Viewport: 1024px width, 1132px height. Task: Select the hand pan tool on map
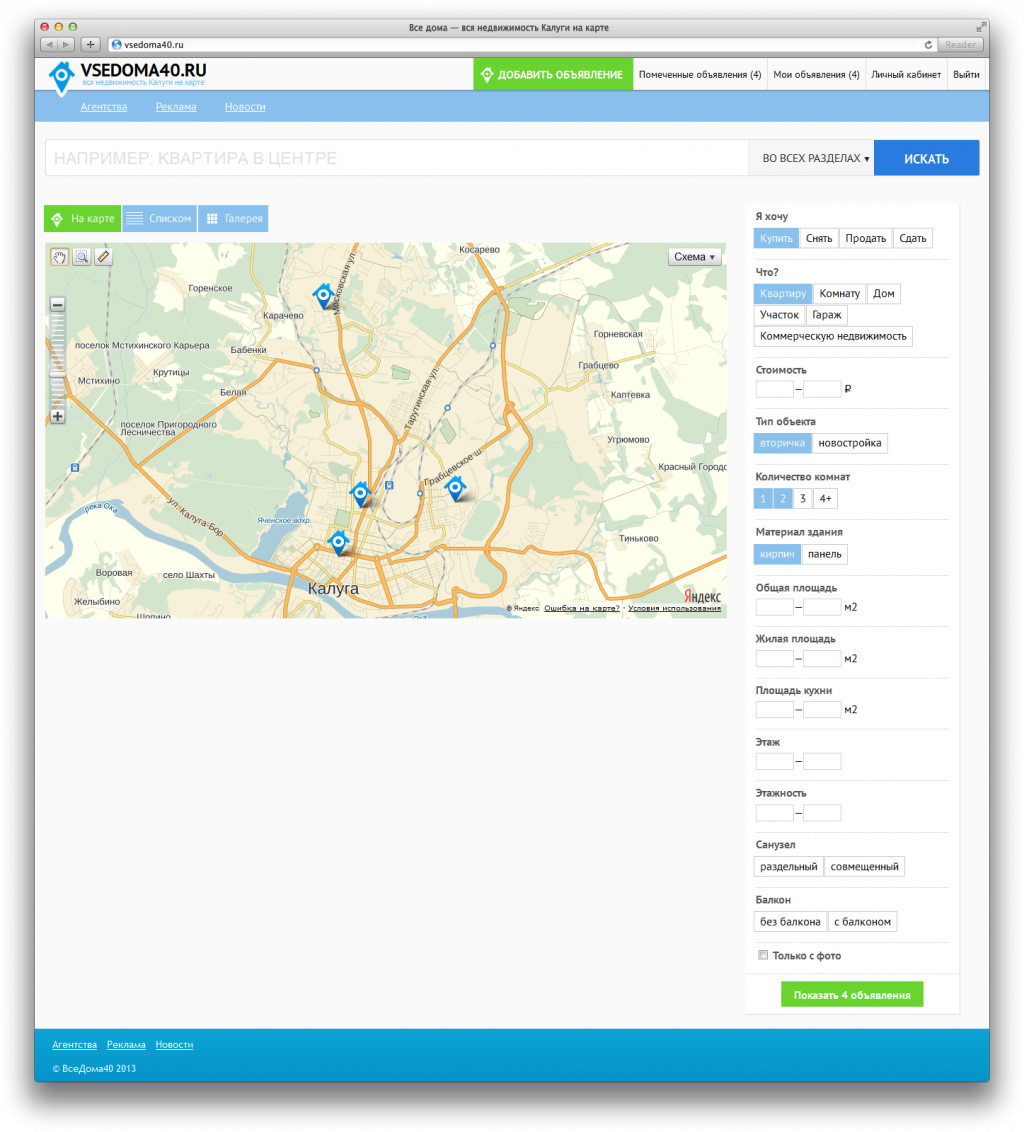(60, 257)
